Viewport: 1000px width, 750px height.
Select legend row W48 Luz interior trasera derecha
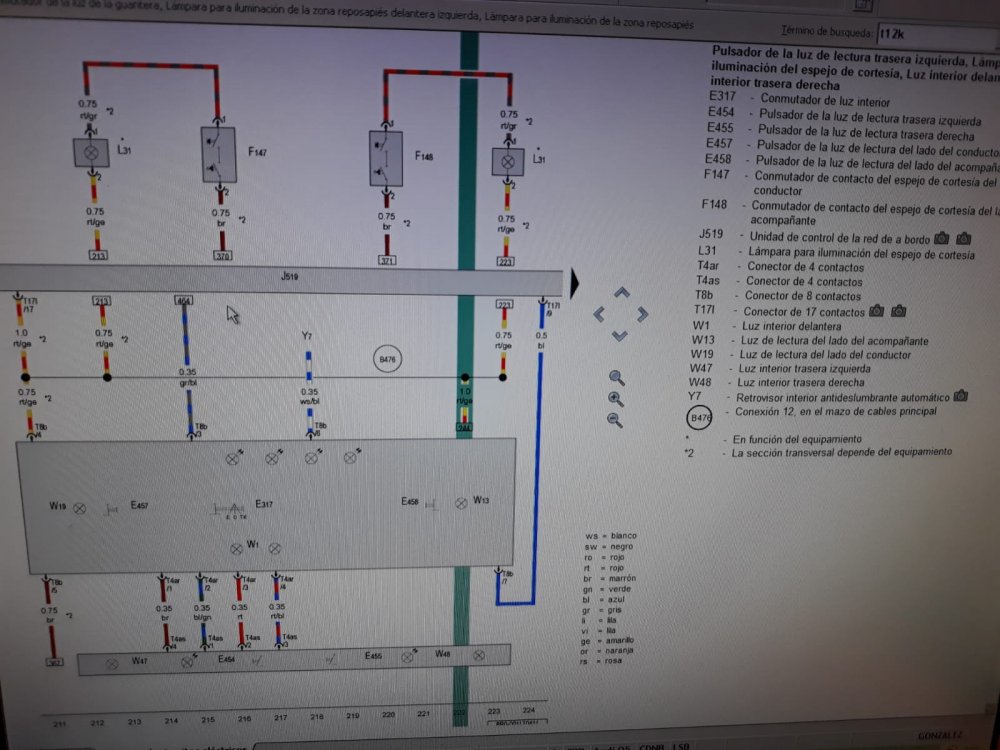coord(776,382)
